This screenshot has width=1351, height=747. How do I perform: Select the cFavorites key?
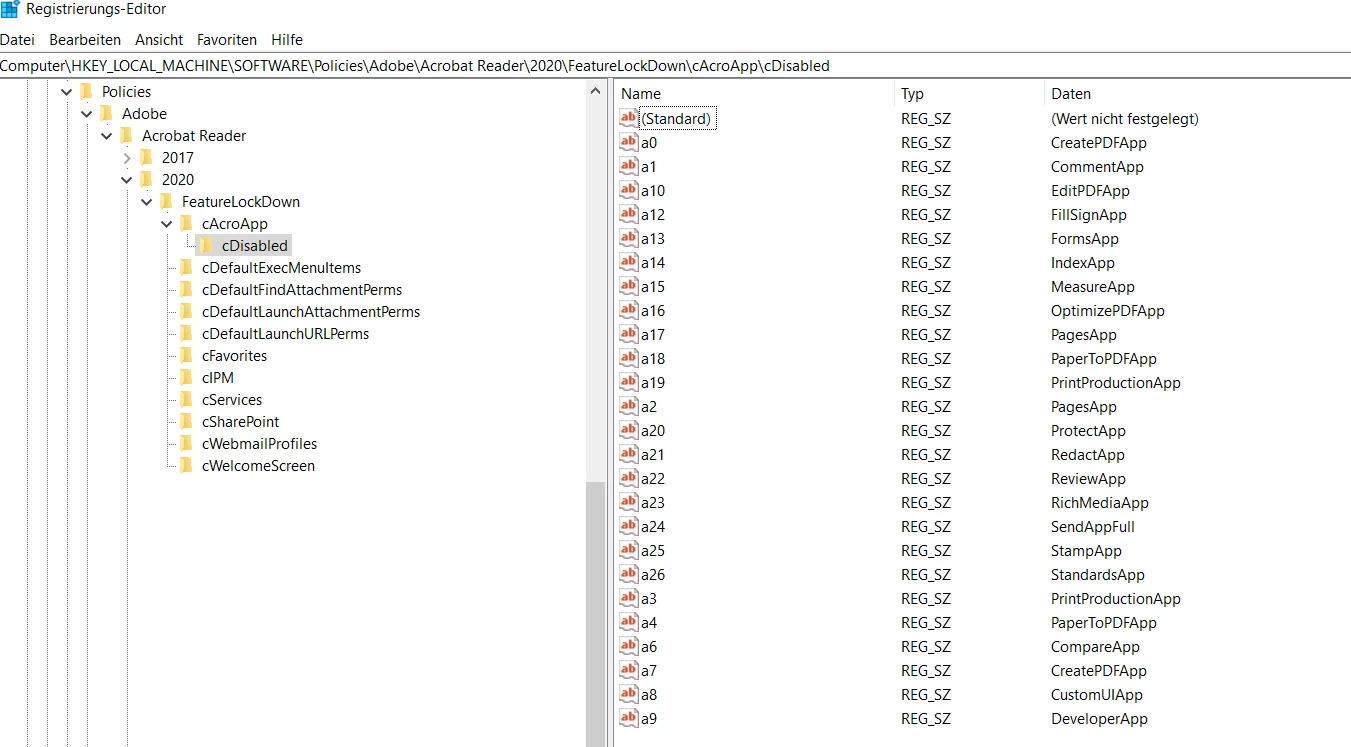(x=234, y=356)
